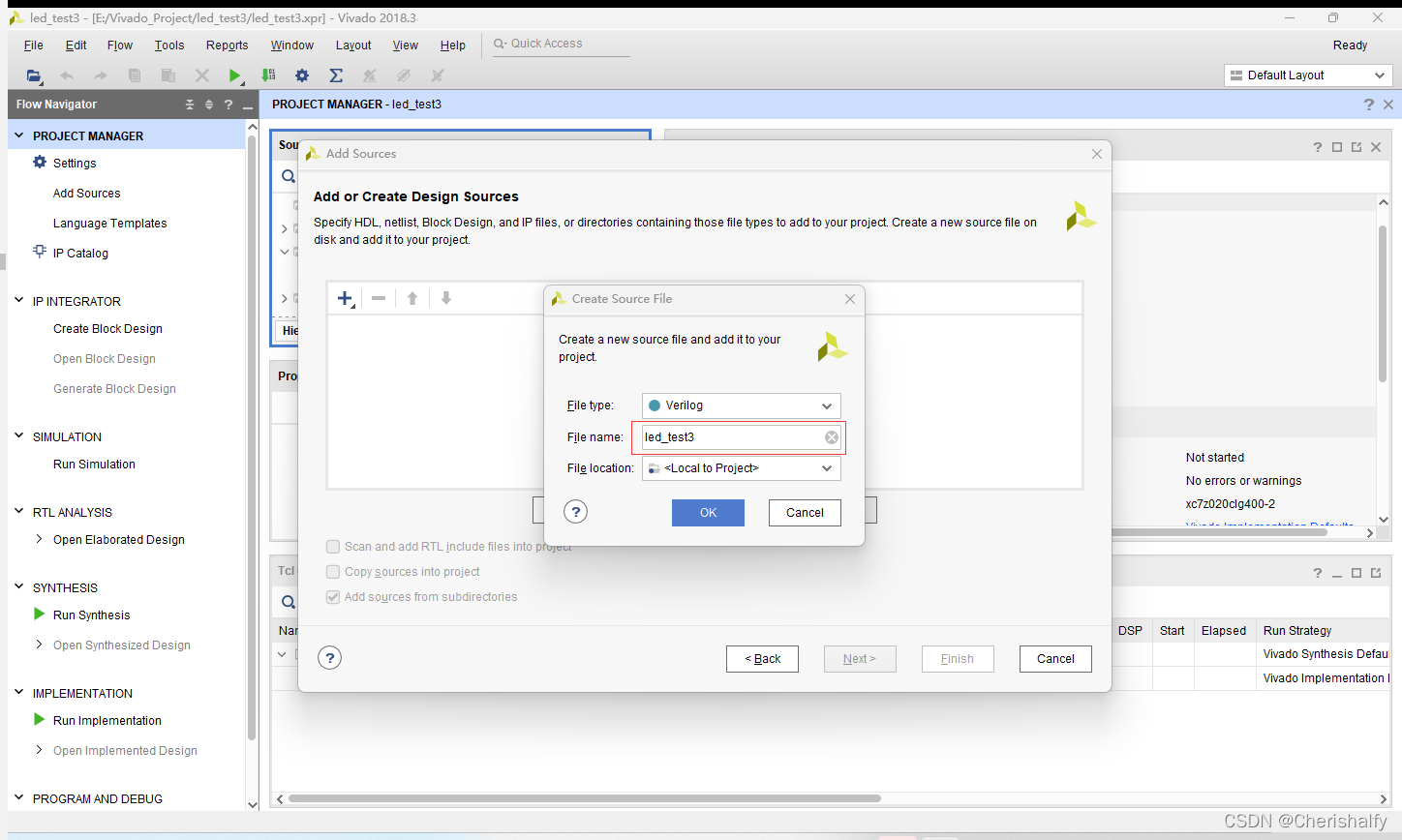Click OK in Create Source File dialog
Viewport: 1402px width, 840px height.
coord(708,513)
